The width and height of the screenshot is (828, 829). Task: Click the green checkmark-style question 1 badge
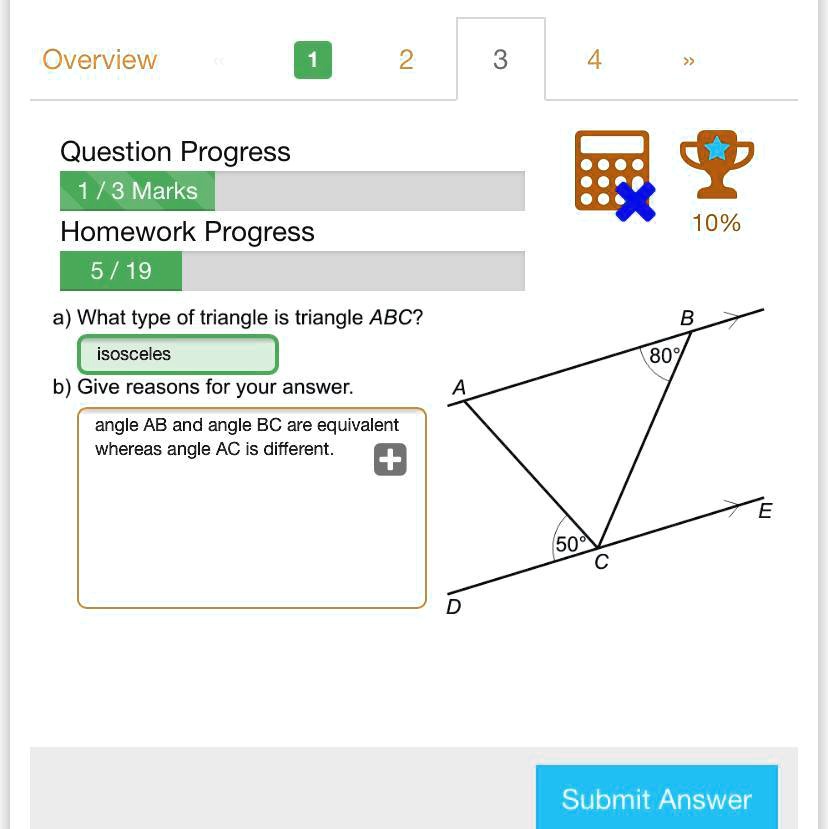click(313, 60)
